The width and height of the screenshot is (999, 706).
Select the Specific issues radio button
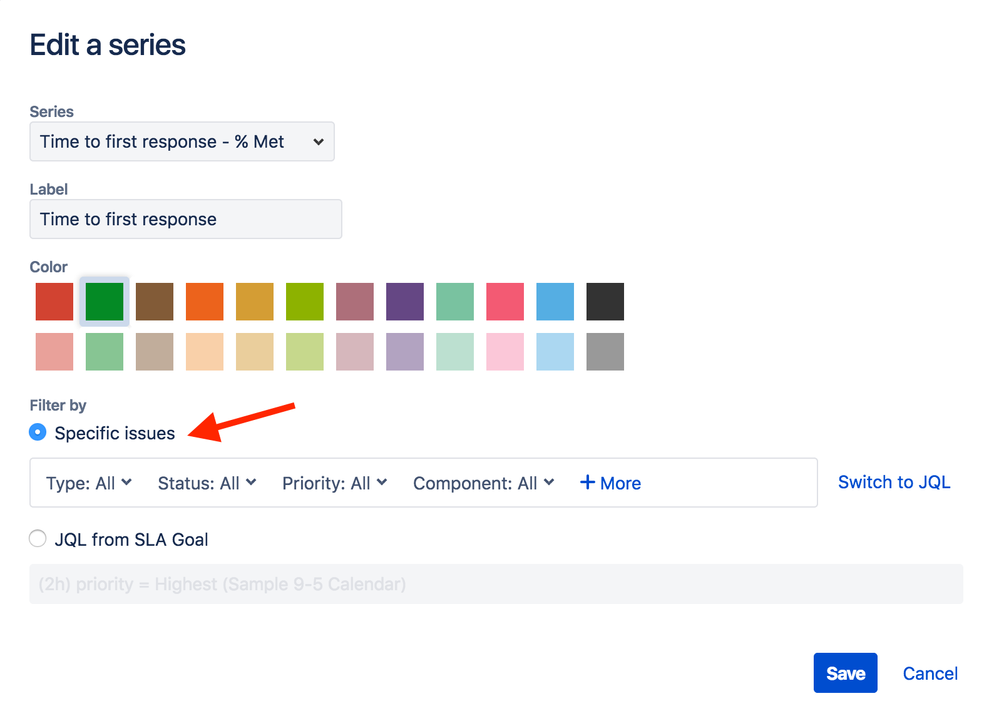click(x=37, y=432)
